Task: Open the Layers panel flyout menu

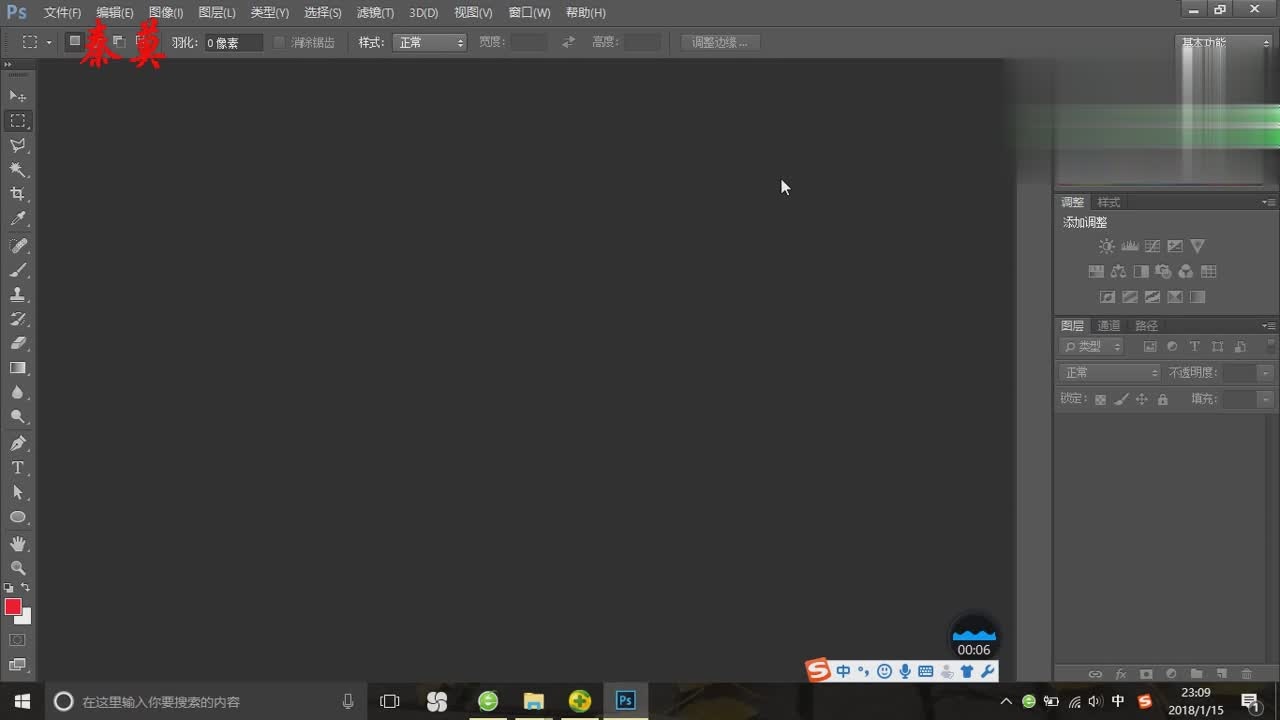Action: 1268,326
